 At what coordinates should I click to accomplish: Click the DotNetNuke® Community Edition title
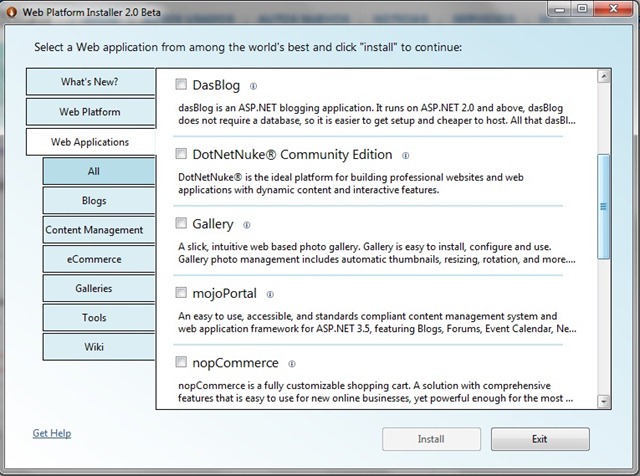(x=292, y=155)
